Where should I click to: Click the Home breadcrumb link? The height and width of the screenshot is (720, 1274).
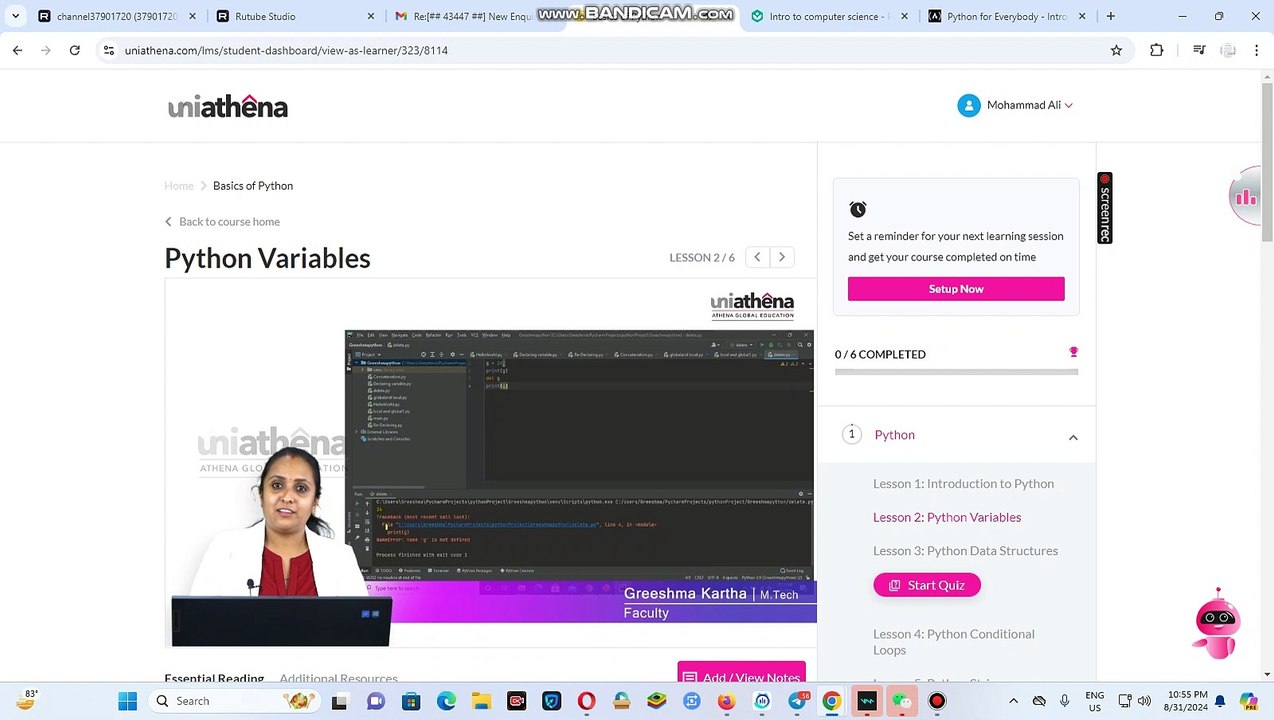pyautogui.click(x=179, y=186)
